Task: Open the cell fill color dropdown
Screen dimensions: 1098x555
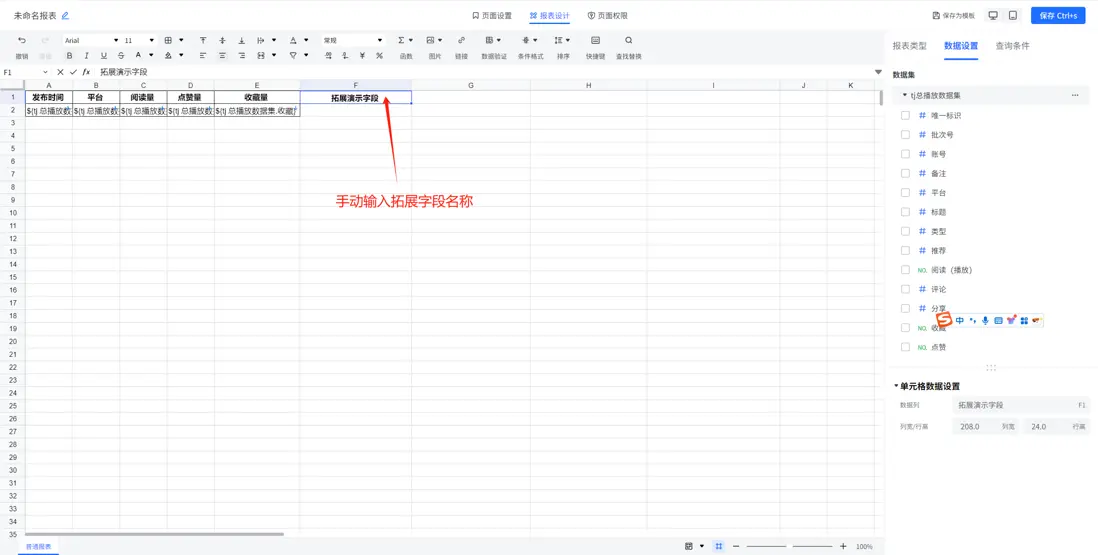Action: (x=181, y=56)
